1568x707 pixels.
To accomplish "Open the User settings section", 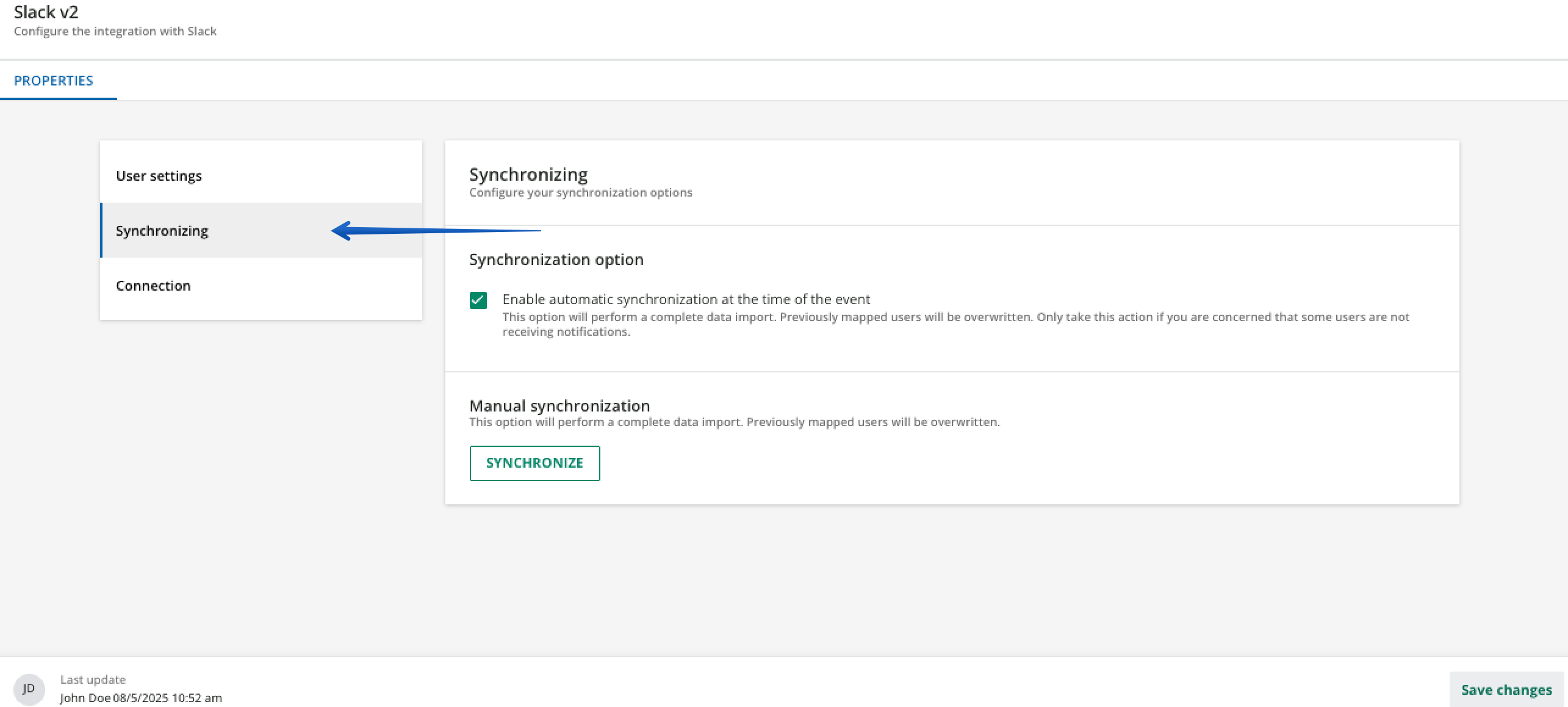I will (159, 175).
